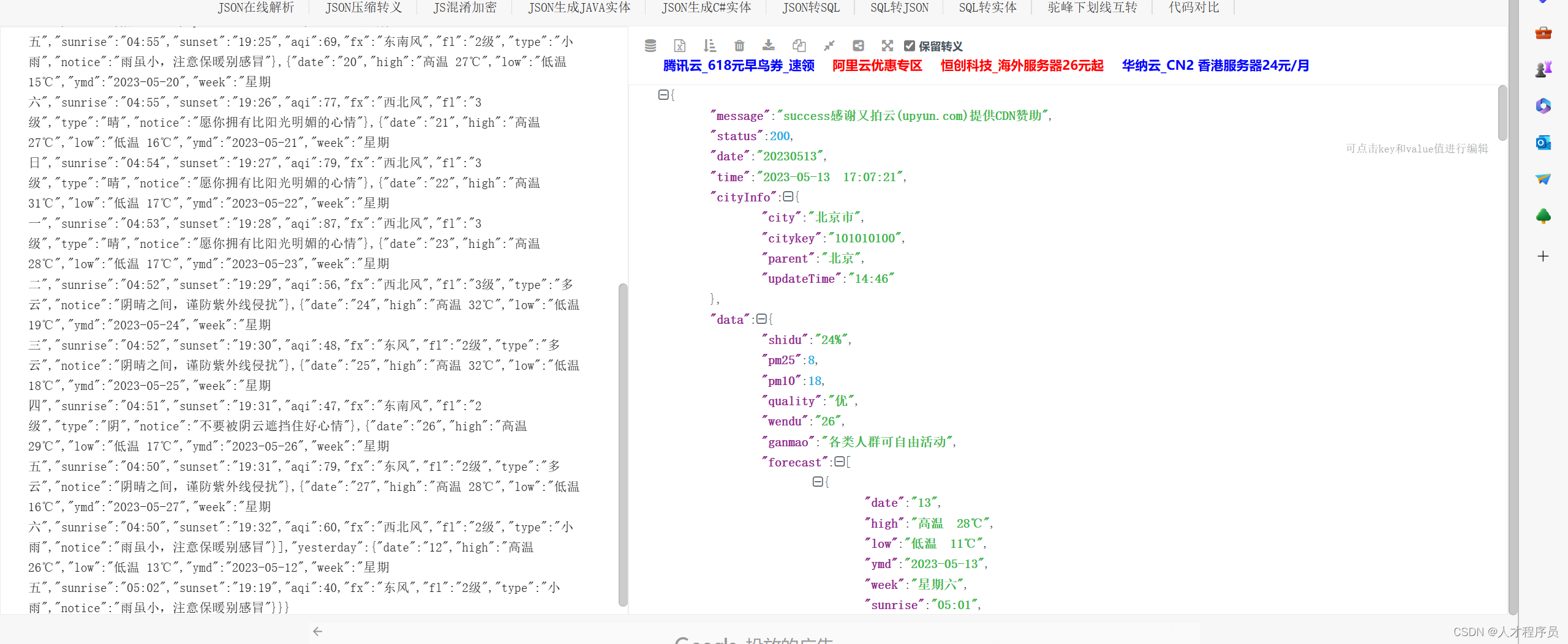This screenshot has height=644, width=1568.
Task: Open the JSON生成JAVA实体 tab
Action: click(x=579, y=7)
